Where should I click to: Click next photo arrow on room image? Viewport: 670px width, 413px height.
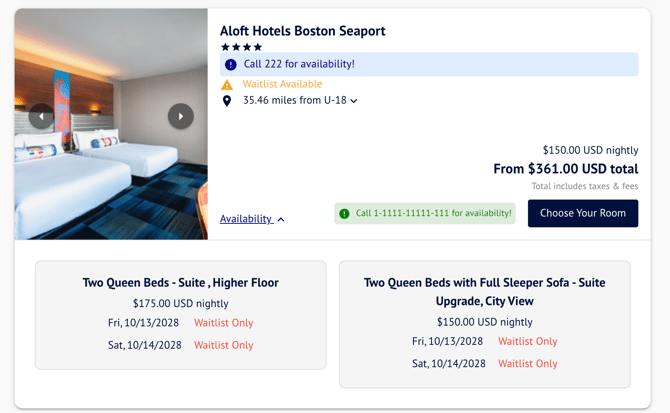180,117
